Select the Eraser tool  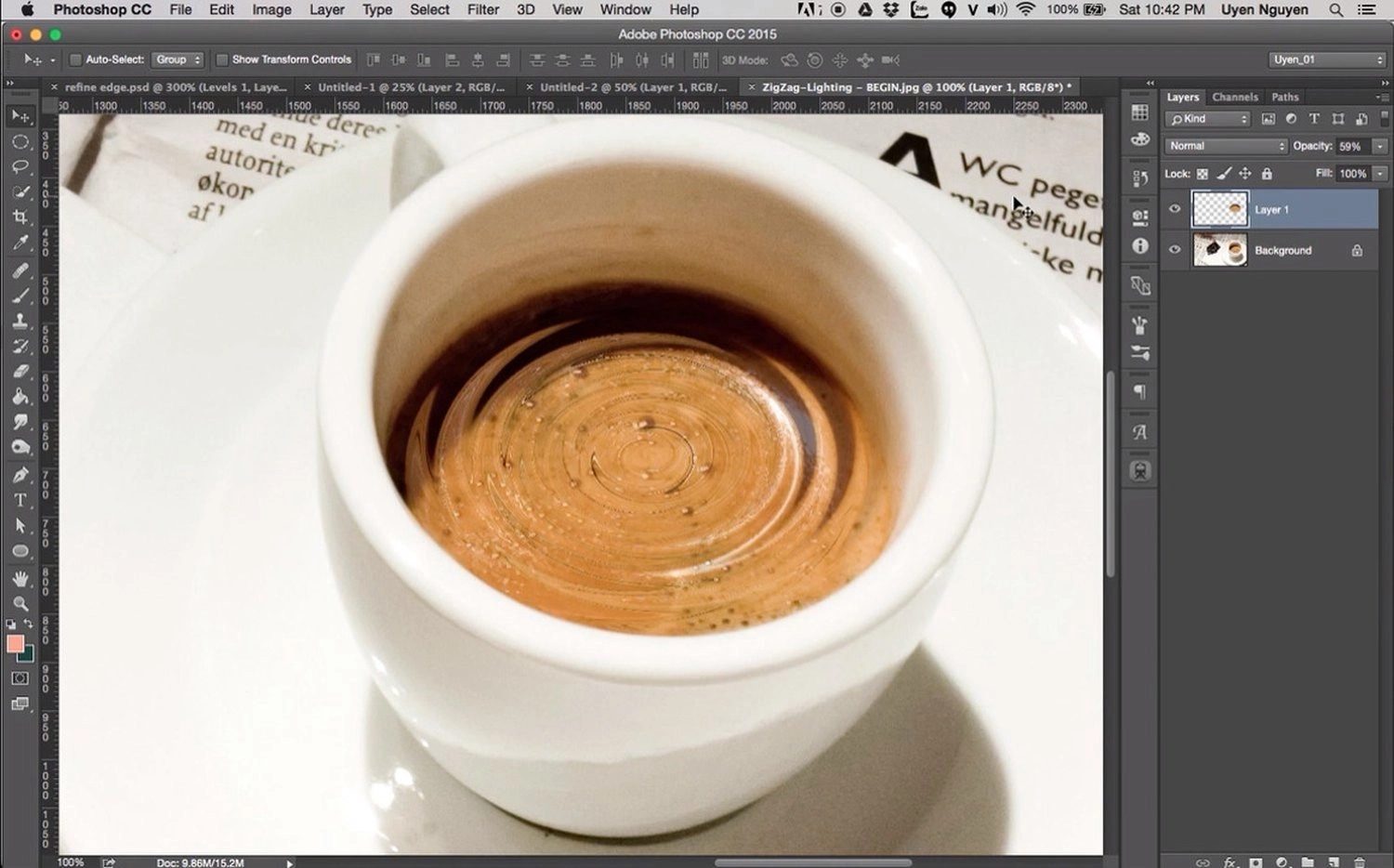pyautogui.click(x=20, y=371)
